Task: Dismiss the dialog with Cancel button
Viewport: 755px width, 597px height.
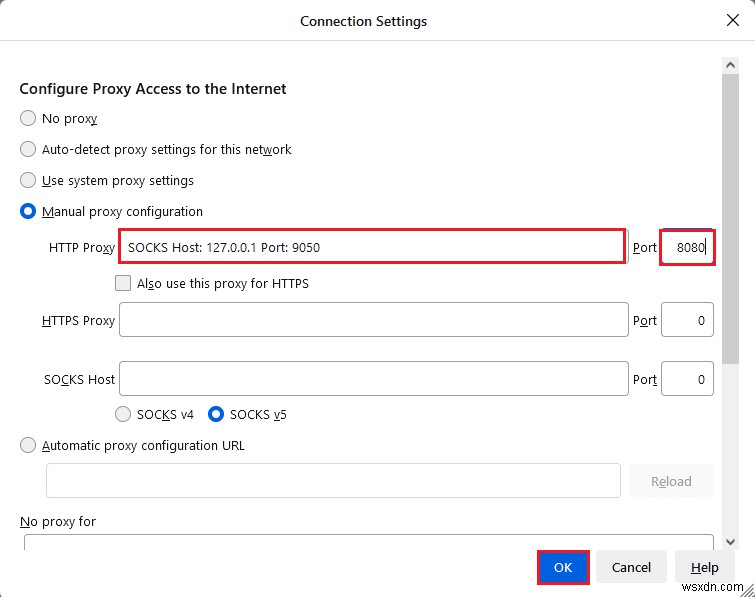Action: click(631, 567)
